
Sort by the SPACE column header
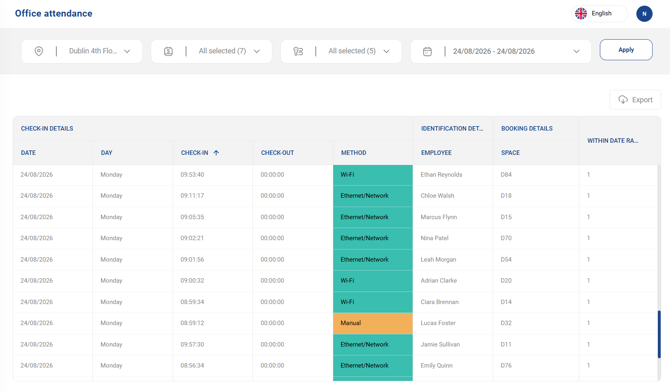[510, 153]
